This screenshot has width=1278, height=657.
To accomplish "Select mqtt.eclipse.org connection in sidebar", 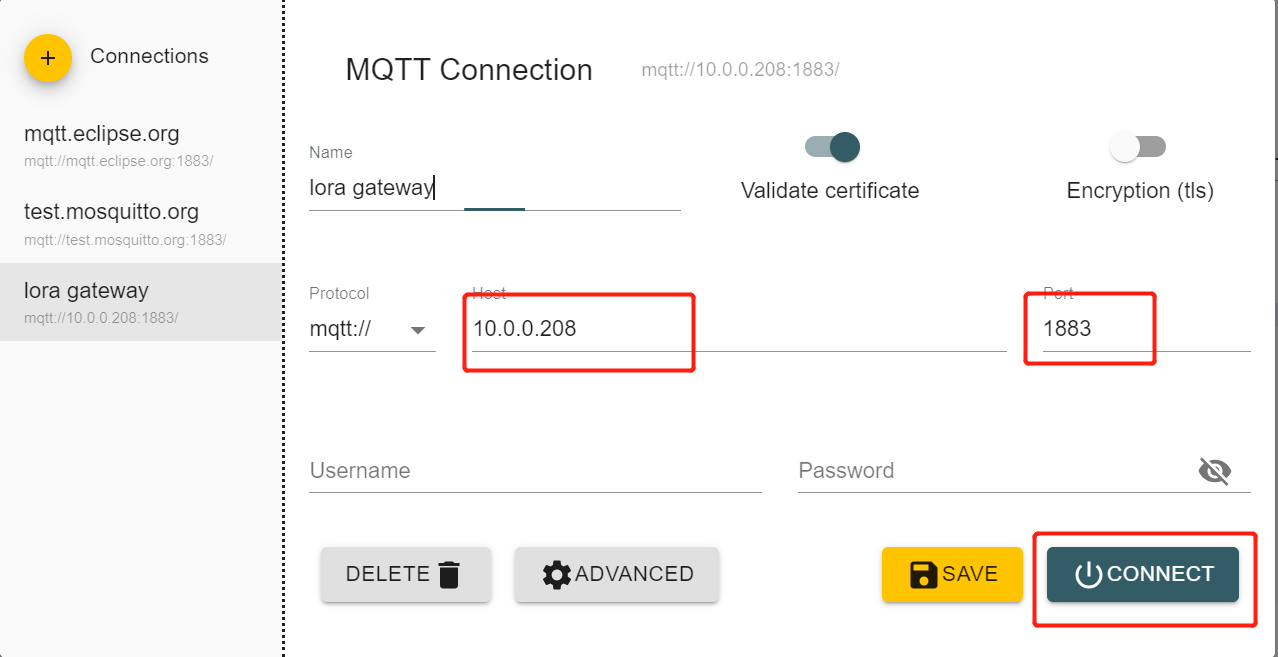I will point(140,145).
